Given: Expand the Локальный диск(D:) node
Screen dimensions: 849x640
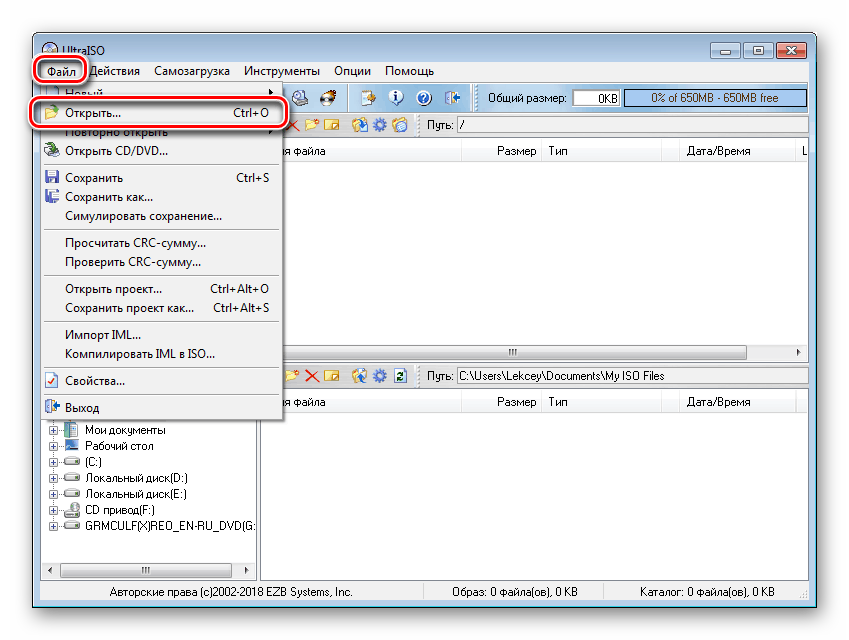Looking at the screenshot, I should (x=53, y=478).
